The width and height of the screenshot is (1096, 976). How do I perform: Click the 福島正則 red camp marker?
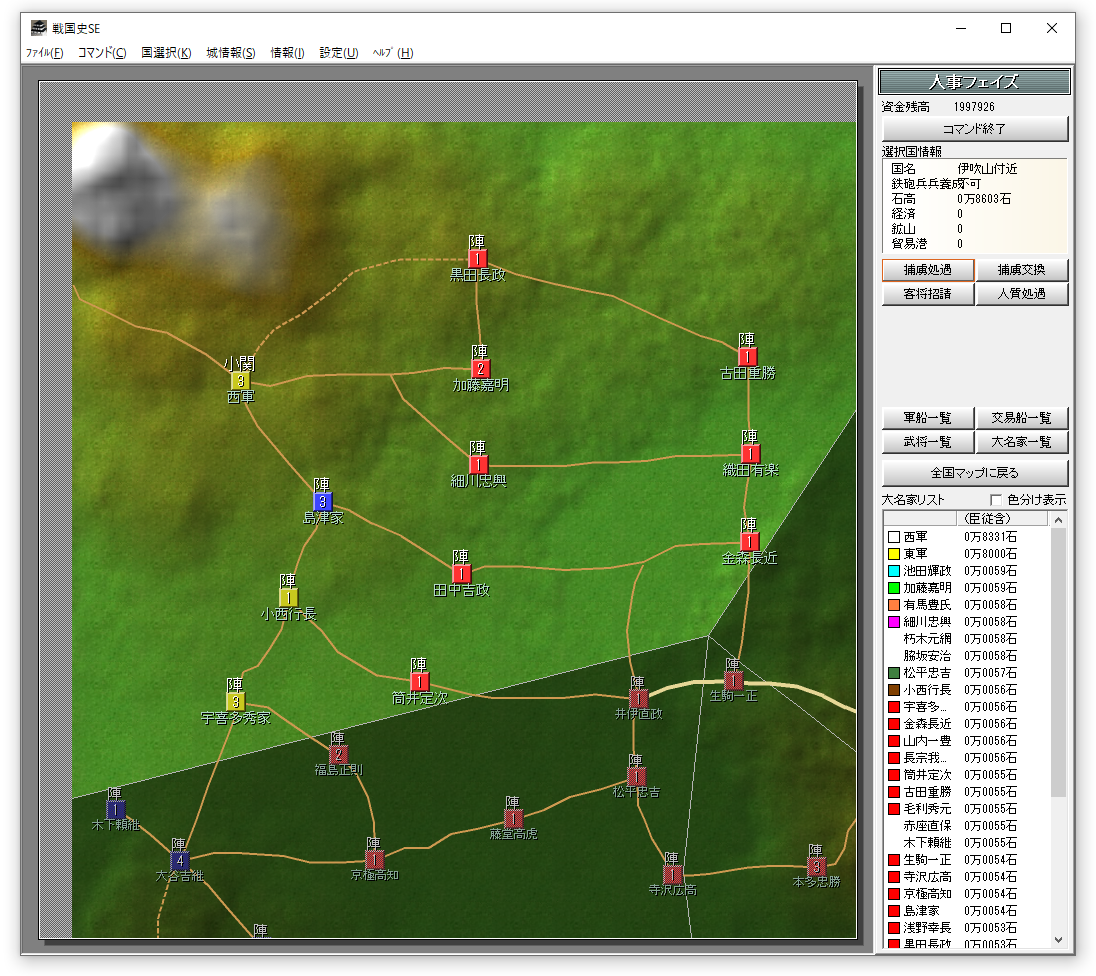pyautogui.click(x=338, y=755)
